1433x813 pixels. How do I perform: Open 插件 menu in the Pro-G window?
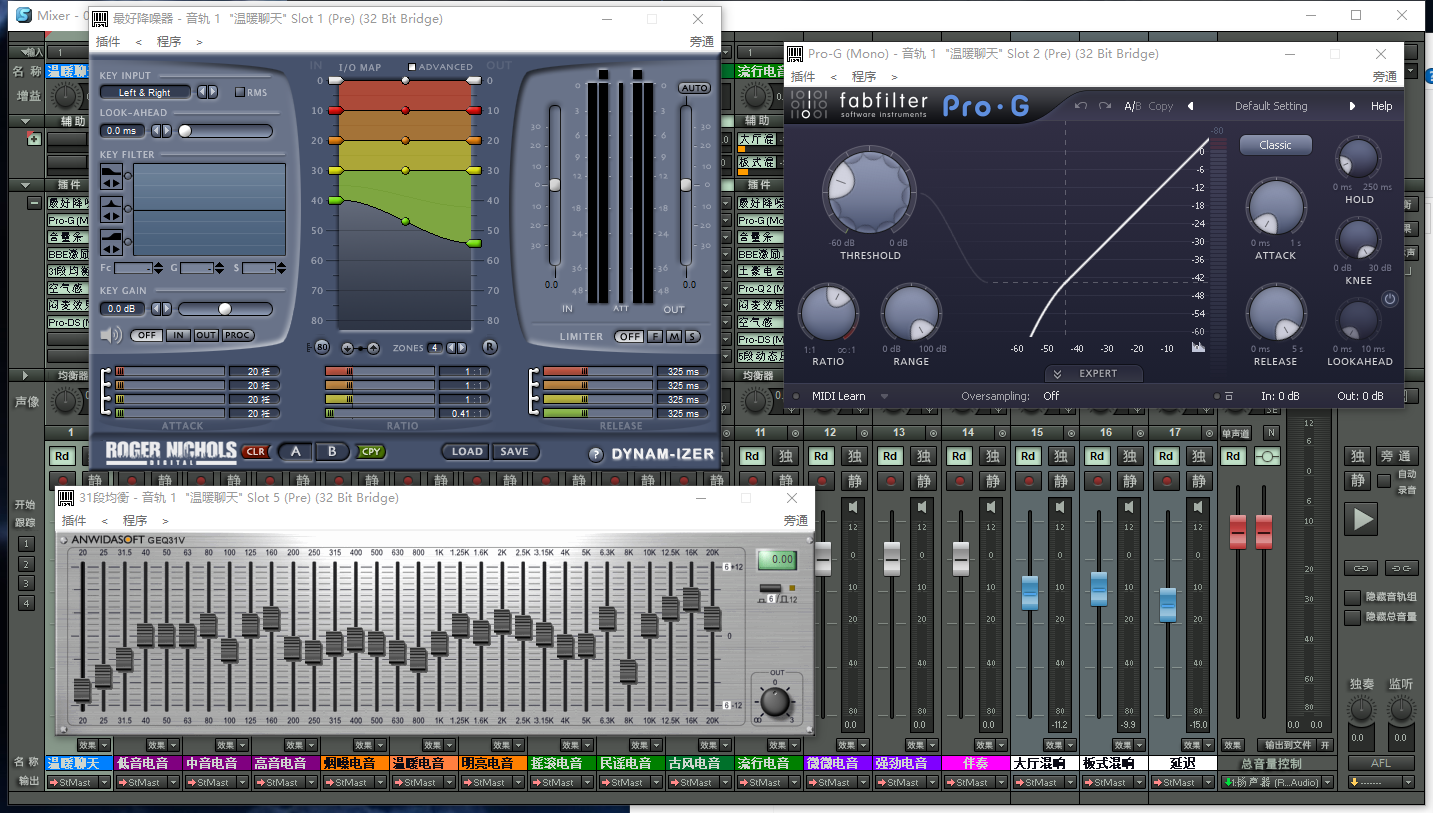(803, 77)
